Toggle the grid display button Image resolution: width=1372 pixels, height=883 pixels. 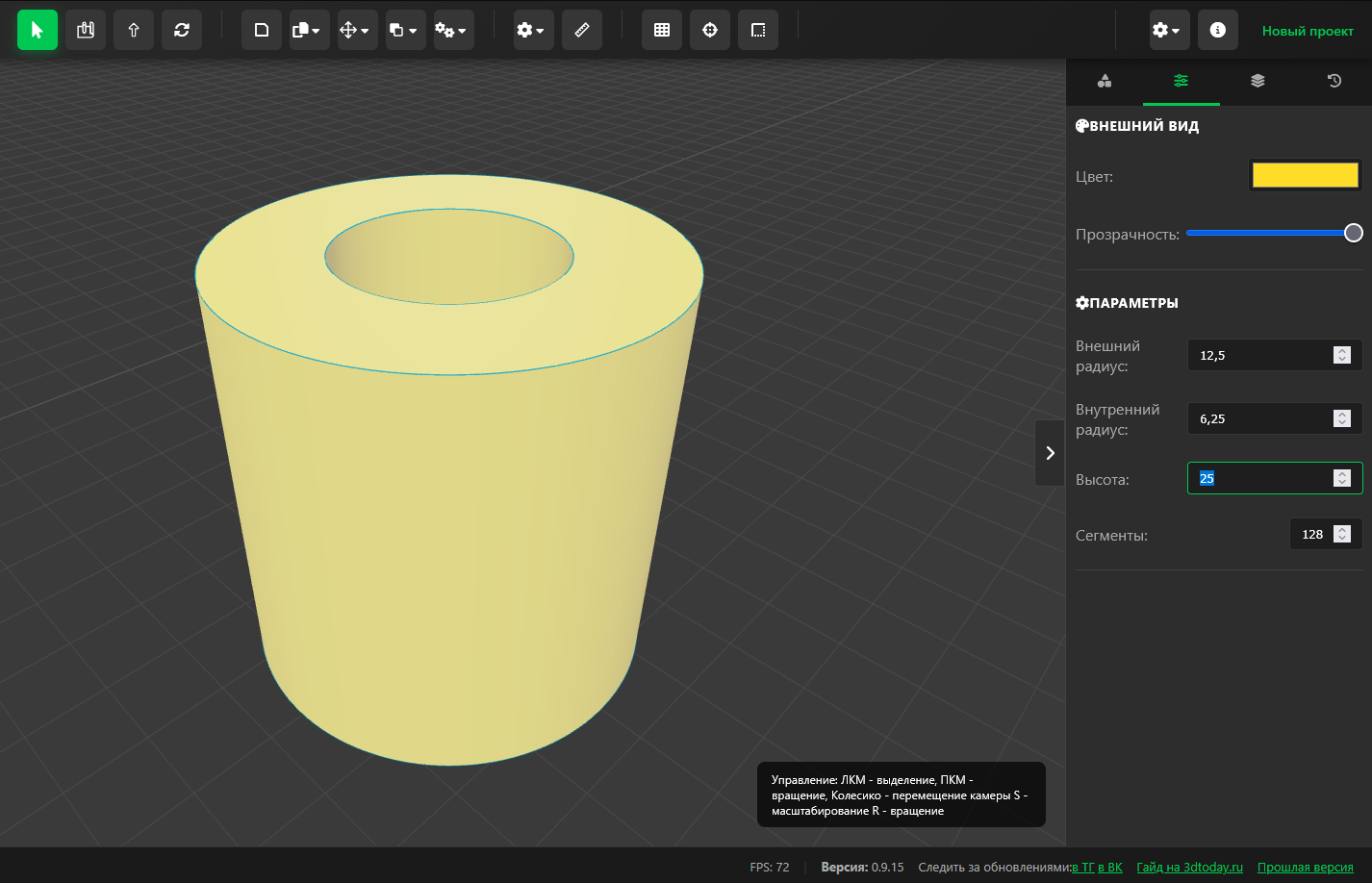click(x=662, y=30)
